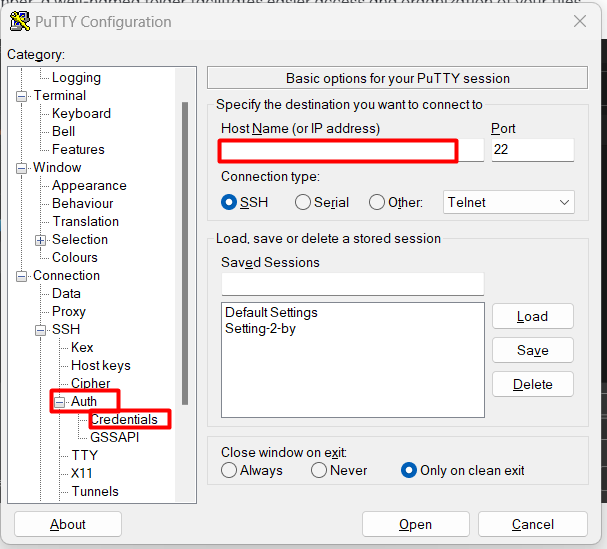The width and height of the screenshot is (607, 549).
Task: Open the Tunnels category
Action: click(x=95, y=491)
